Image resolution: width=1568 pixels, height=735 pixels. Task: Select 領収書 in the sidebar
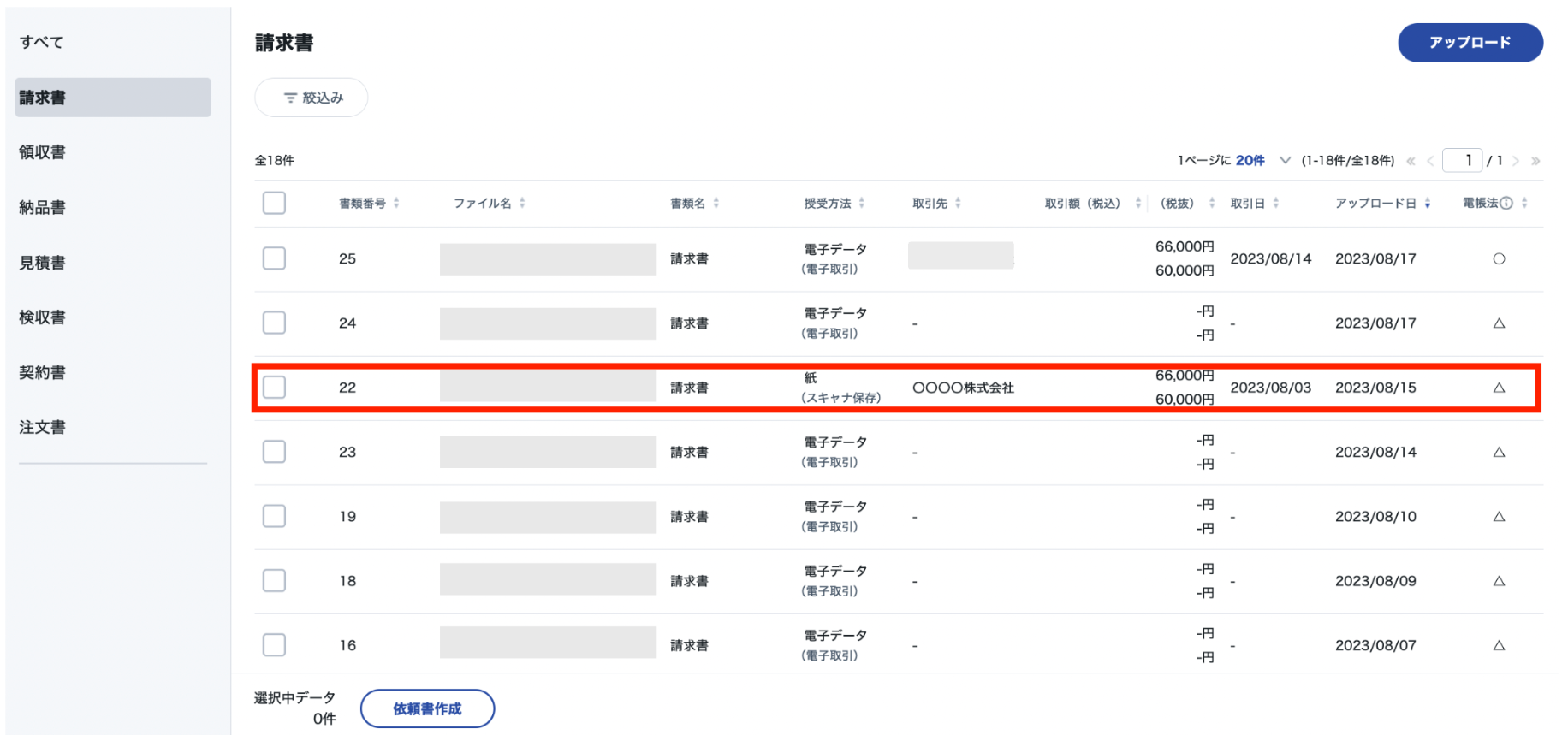point(42,152)
